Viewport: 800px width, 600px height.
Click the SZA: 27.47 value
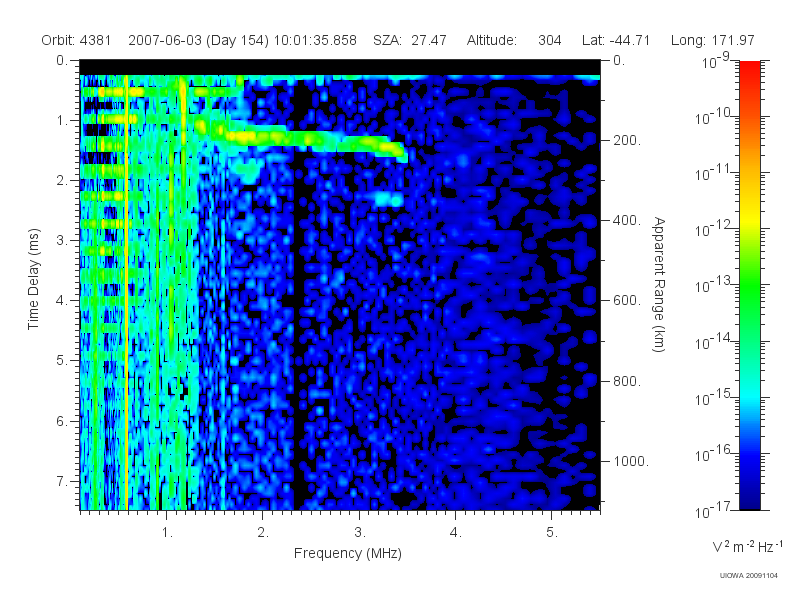(x=410, y=40)
